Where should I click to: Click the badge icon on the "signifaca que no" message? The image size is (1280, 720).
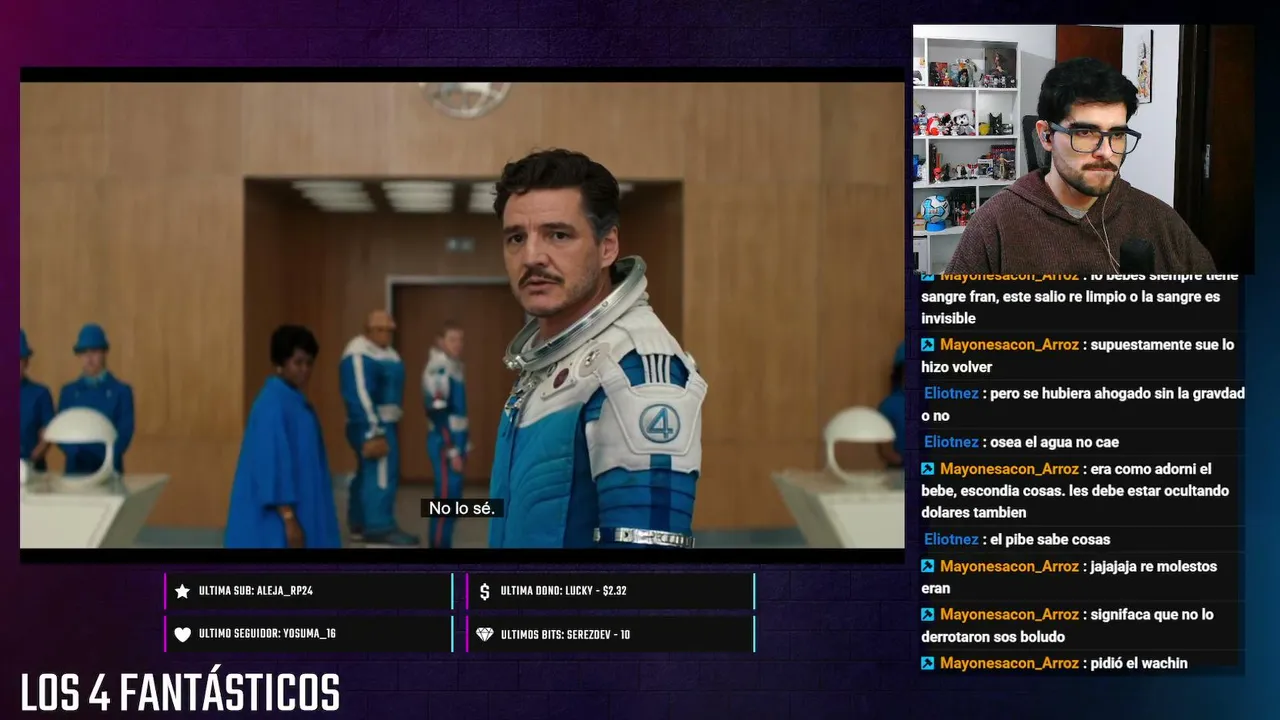[x=928, y=615]
